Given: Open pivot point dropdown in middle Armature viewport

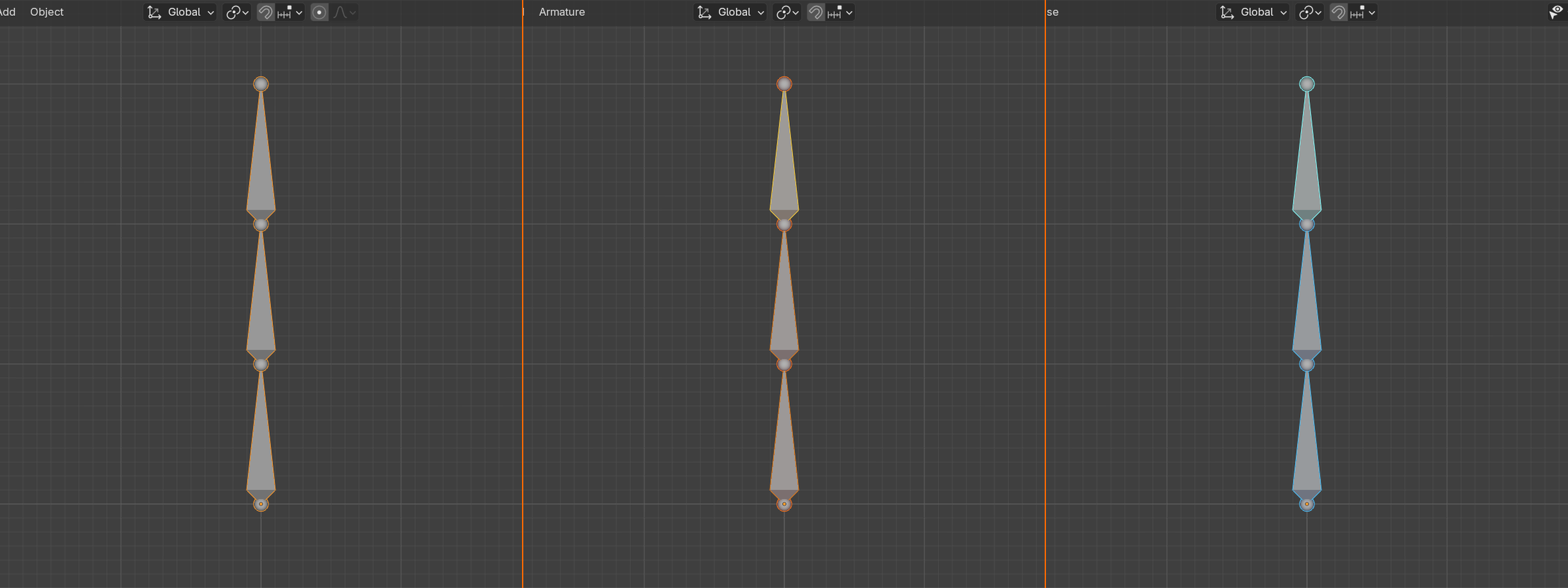Looking at the screenshot, I should 787,12.
